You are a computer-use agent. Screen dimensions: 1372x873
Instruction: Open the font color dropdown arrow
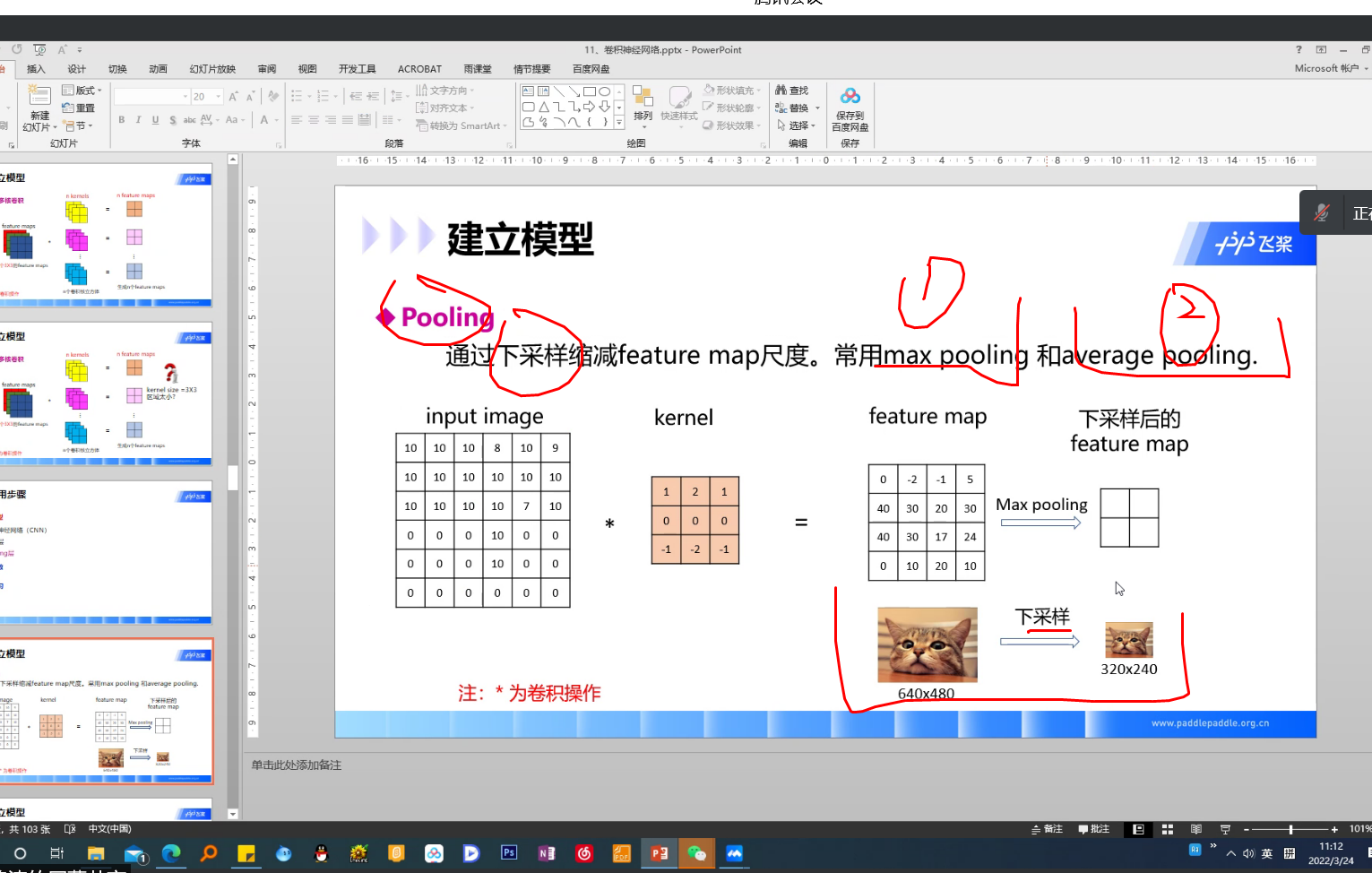pyautogui.click(x=277, y=120)
